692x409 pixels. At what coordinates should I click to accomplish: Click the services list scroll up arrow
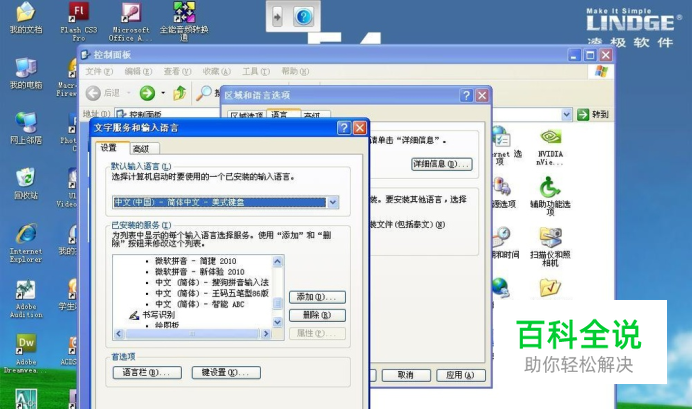[278, 261]
